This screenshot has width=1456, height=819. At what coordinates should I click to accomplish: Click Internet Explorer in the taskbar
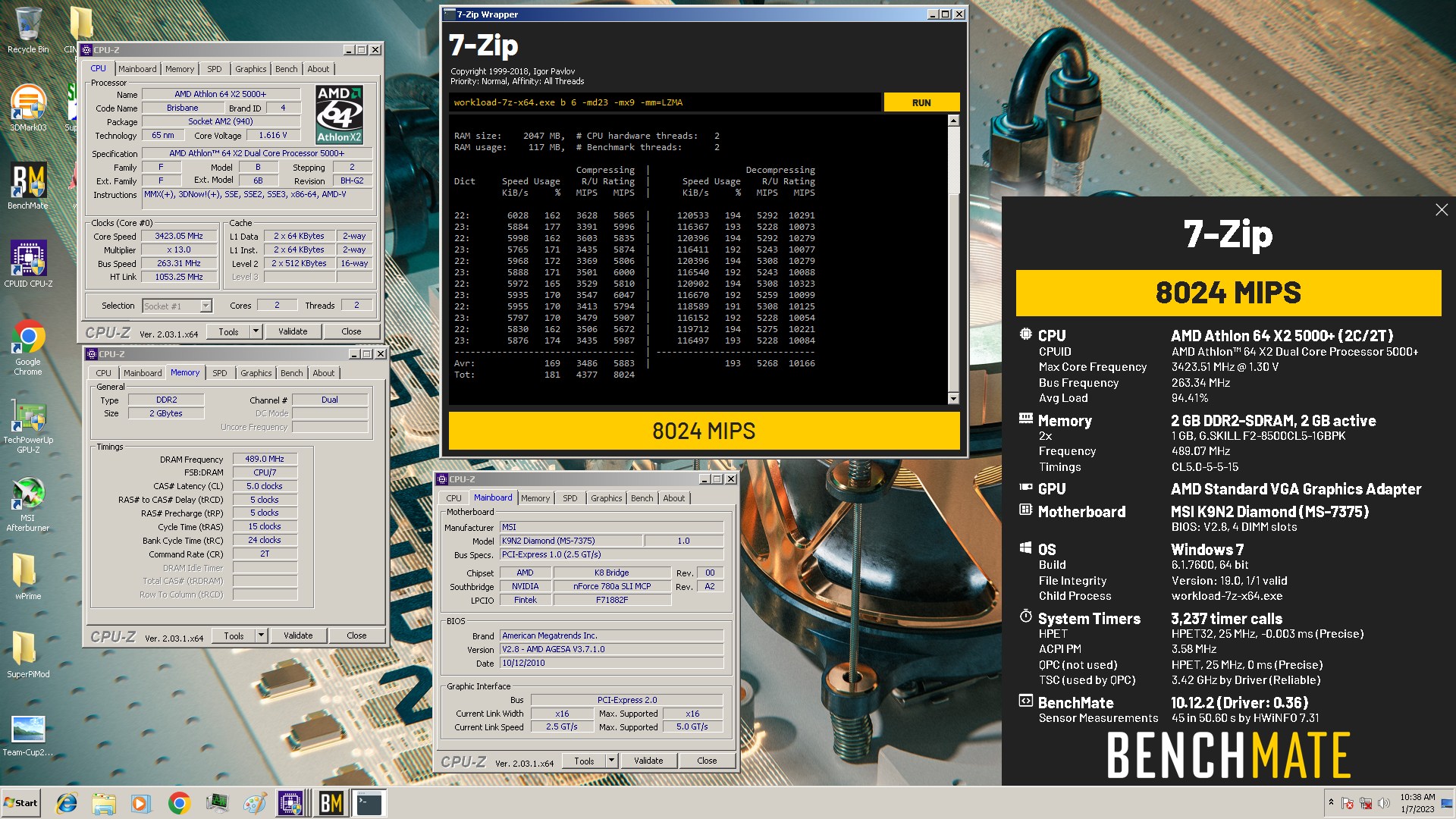[x=67, y=803]
